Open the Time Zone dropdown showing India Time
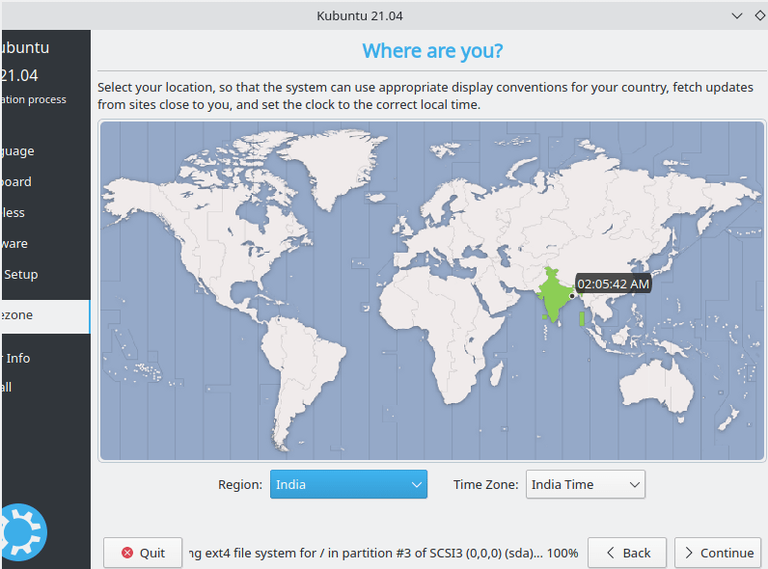The width and height of the screenshot is (768, 569). click(585, 484)
